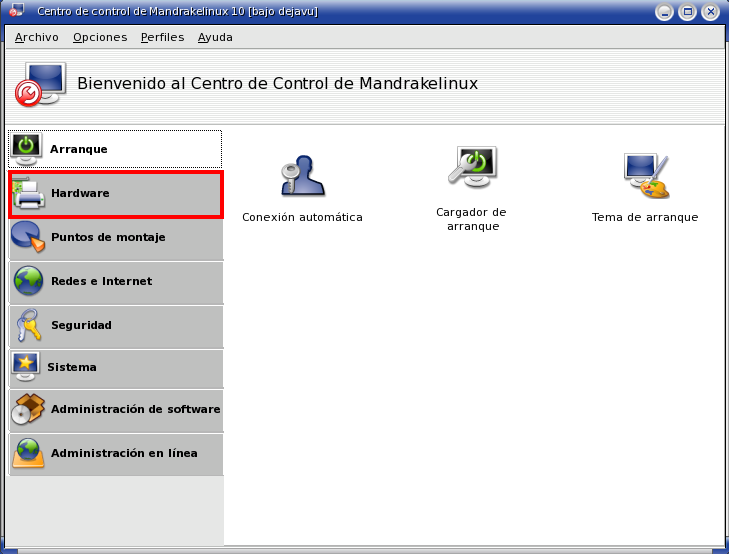Click the title bar application icon
The height and width of the screenshot is (554, 729).
[x=17, y=10]
